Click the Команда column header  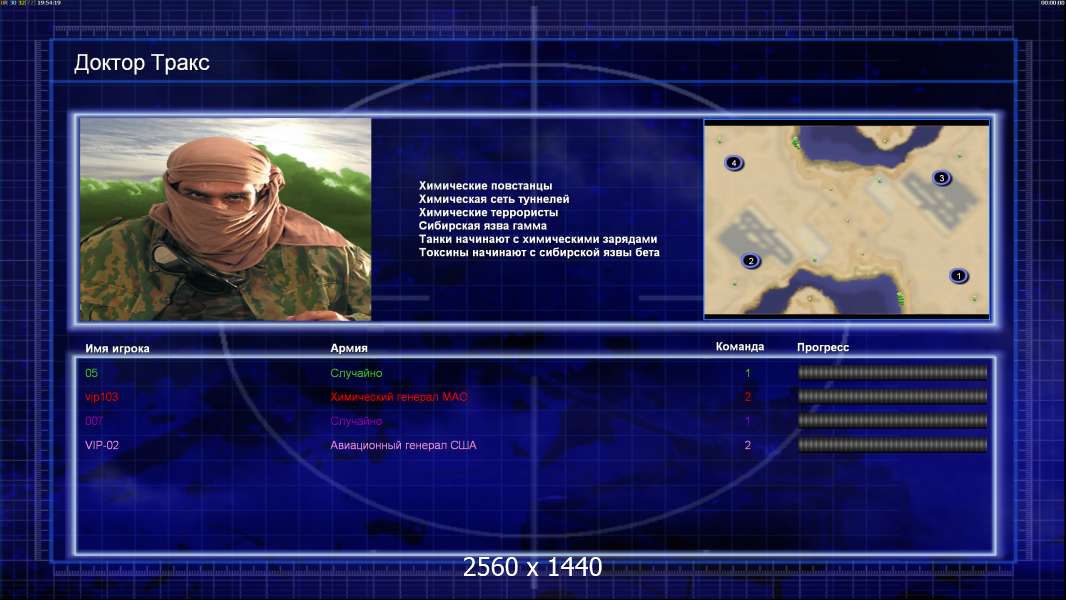(x=740, y=347)
